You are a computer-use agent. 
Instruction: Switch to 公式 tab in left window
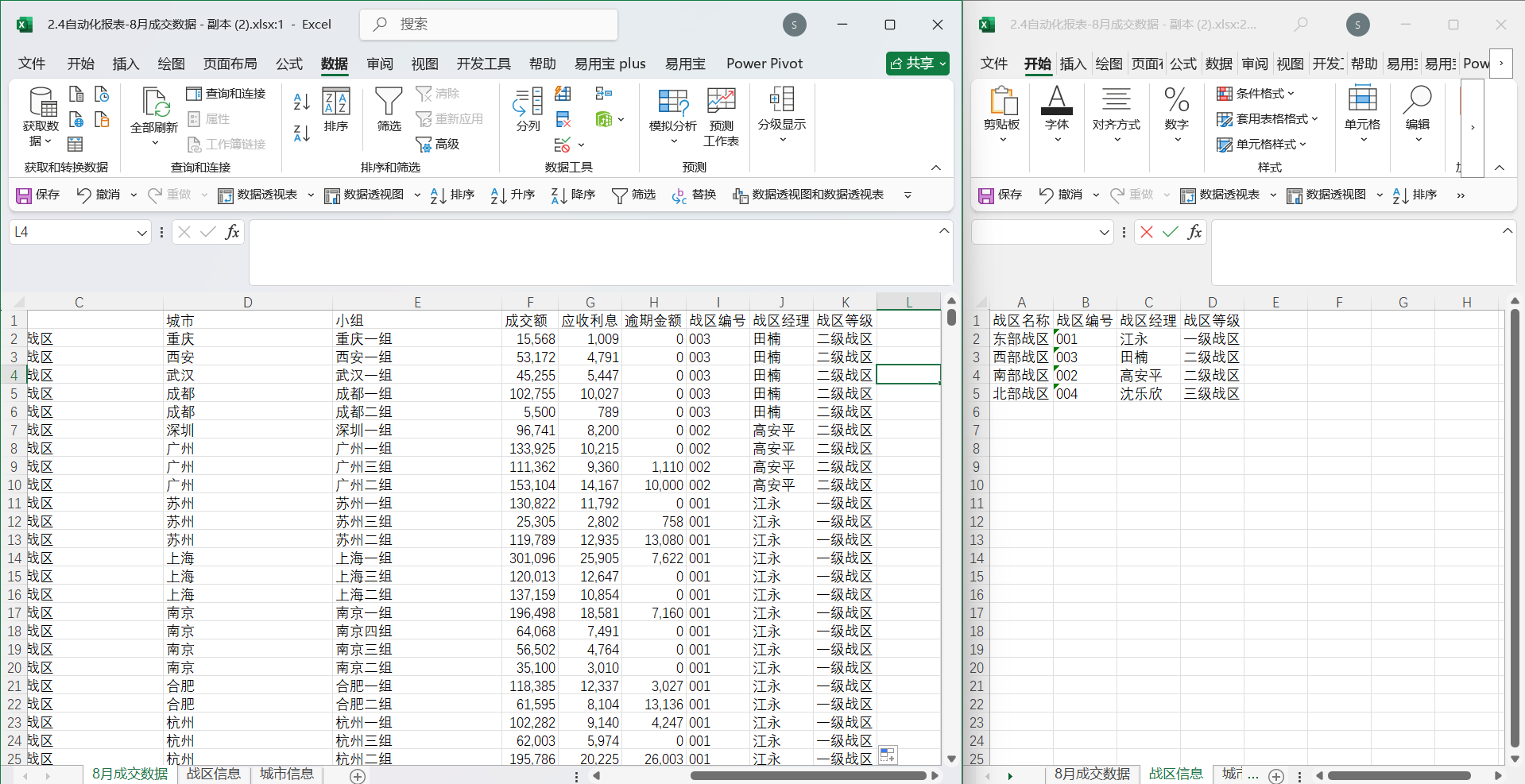(289, 64)
